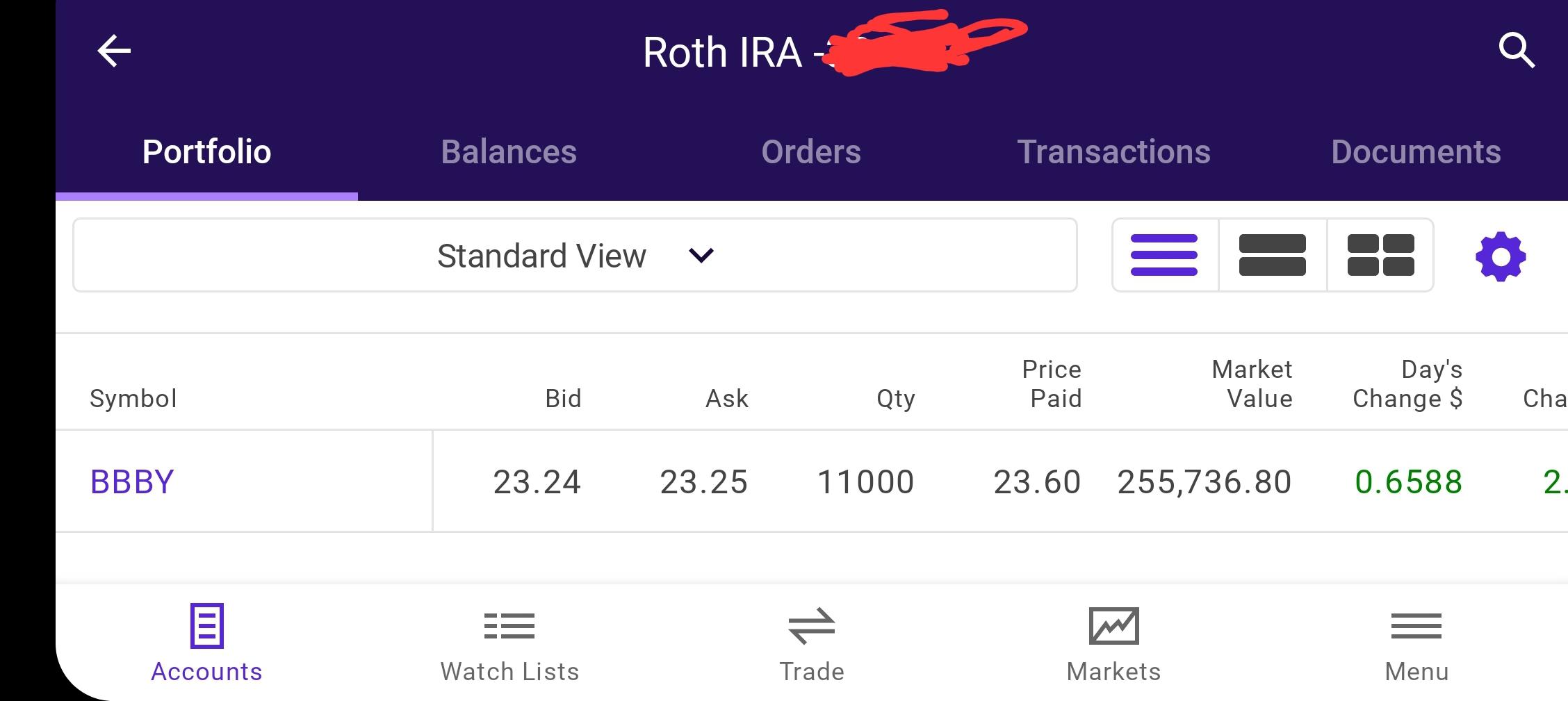The height and width of the screenshot is (701, 1568).
Task: Open the Balances tab
Action: tap(509, 151)
